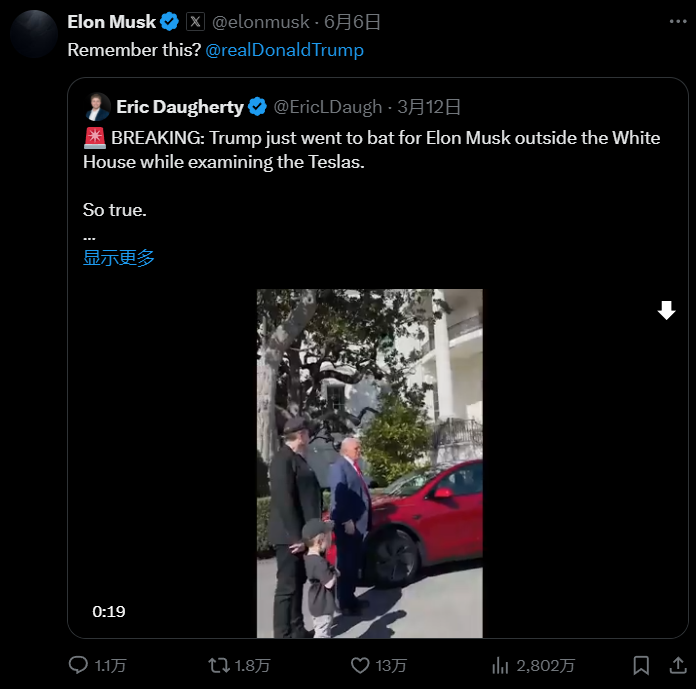Reply to Elon Musk's post

click(79, 664)
